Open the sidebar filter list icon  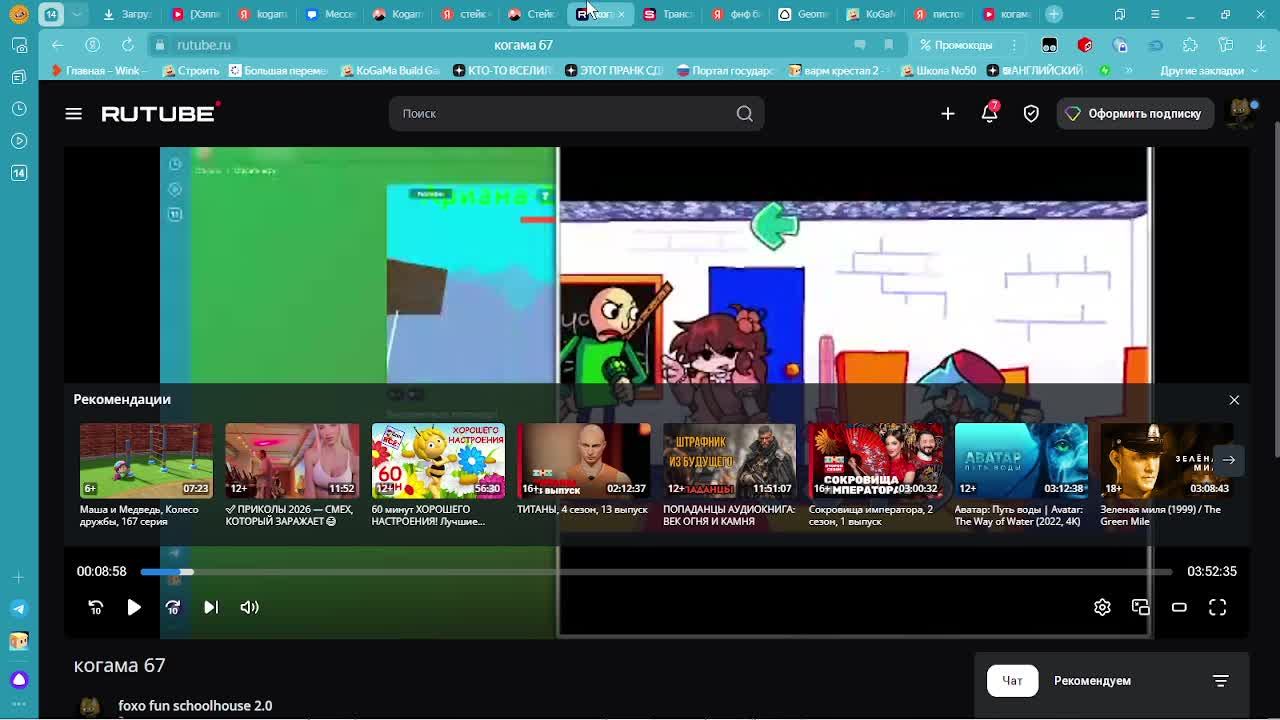pyautogui.click(x=1220, y=681)
